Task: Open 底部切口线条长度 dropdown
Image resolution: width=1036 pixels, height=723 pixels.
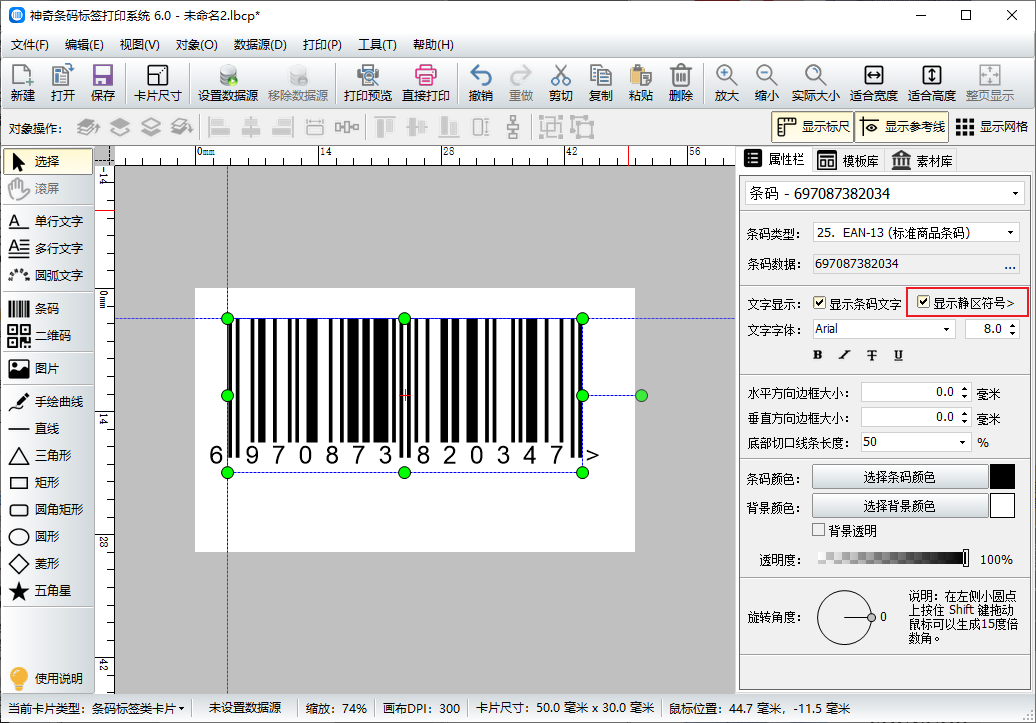Action: coord(963,442)
